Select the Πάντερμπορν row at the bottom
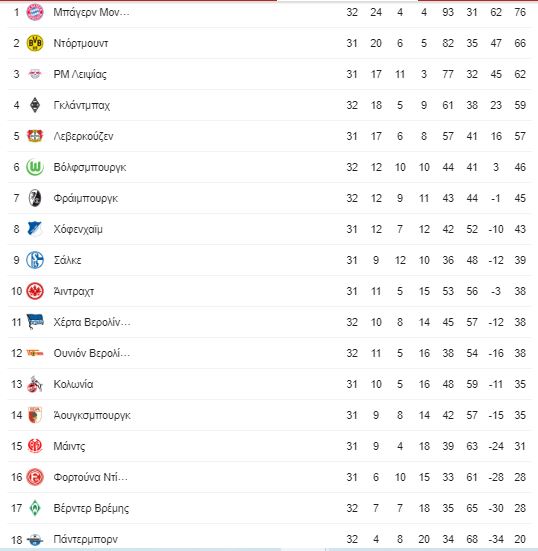 (x=269, y=539)
